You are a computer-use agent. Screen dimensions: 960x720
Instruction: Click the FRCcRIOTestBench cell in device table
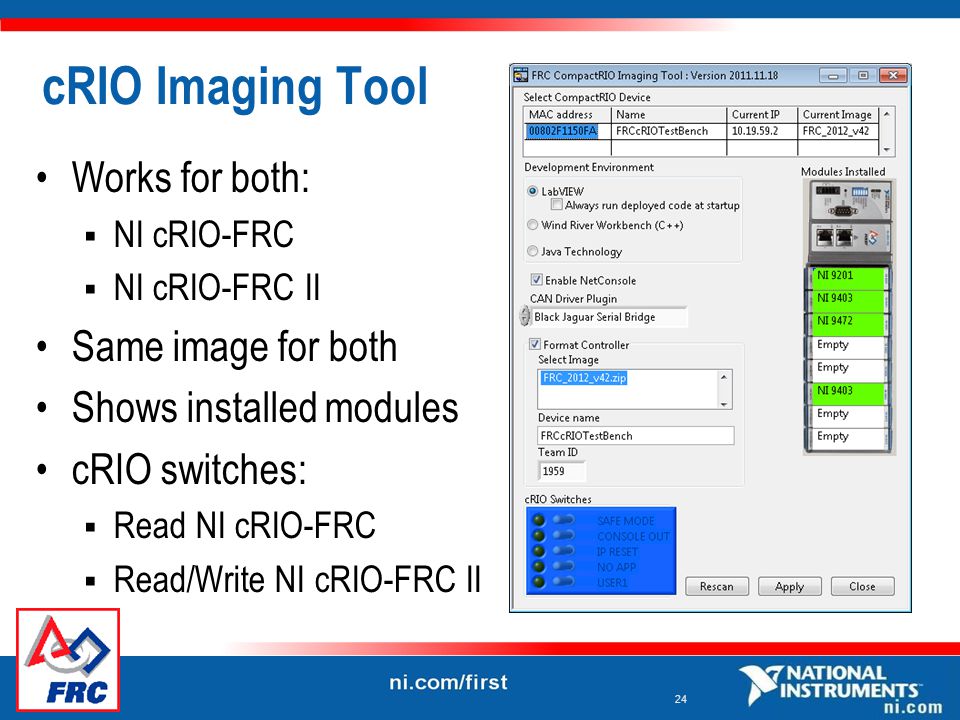[669, 131]
